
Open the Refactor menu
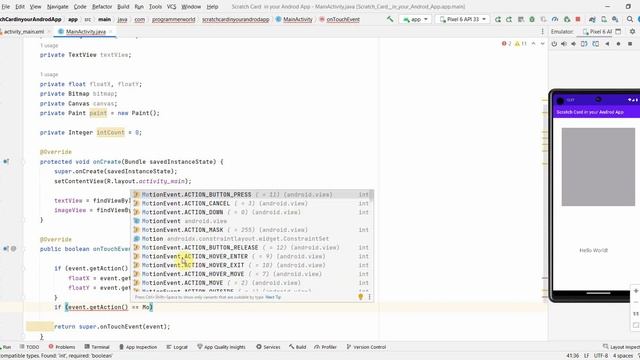[102, 7]
